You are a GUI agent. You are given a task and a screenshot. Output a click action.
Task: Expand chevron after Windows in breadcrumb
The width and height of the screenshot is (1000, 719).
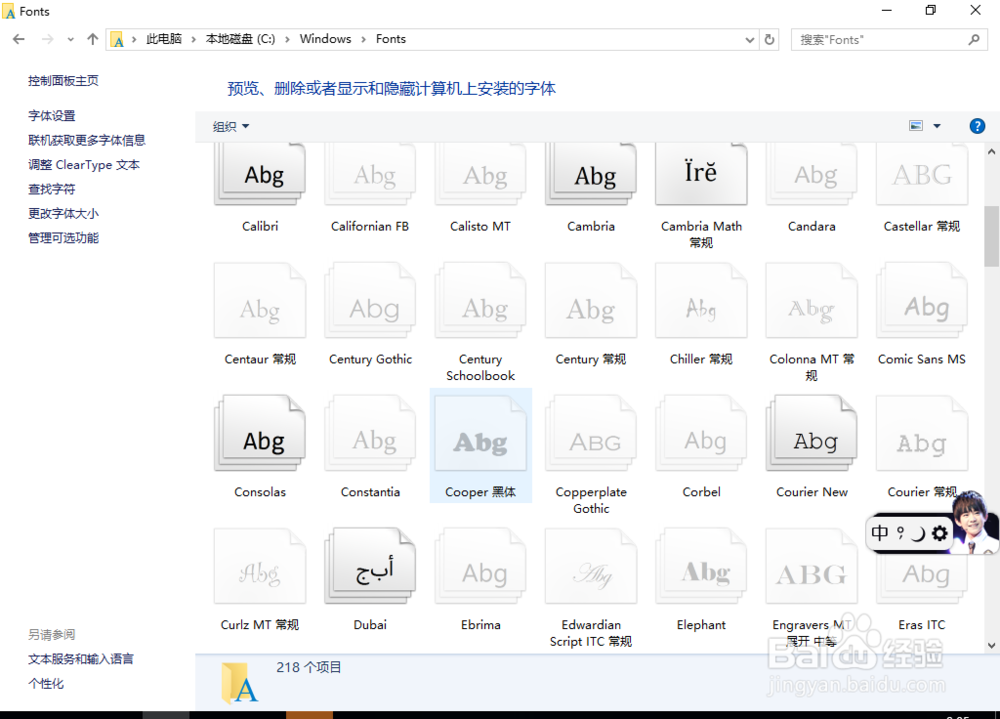point(364,40)
